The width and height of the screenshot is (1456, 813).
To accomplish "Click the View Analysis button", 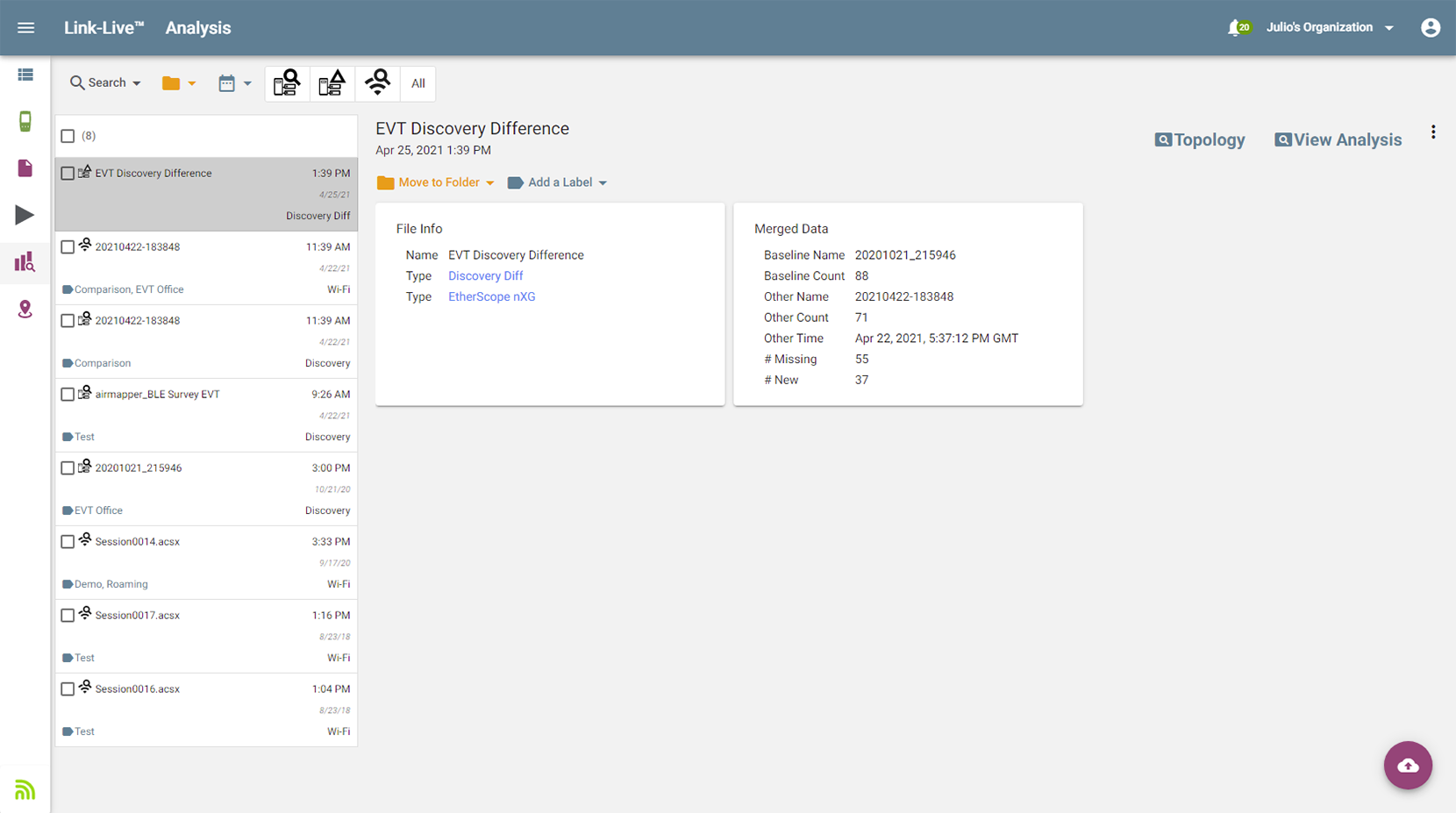I will point(1337,139).
